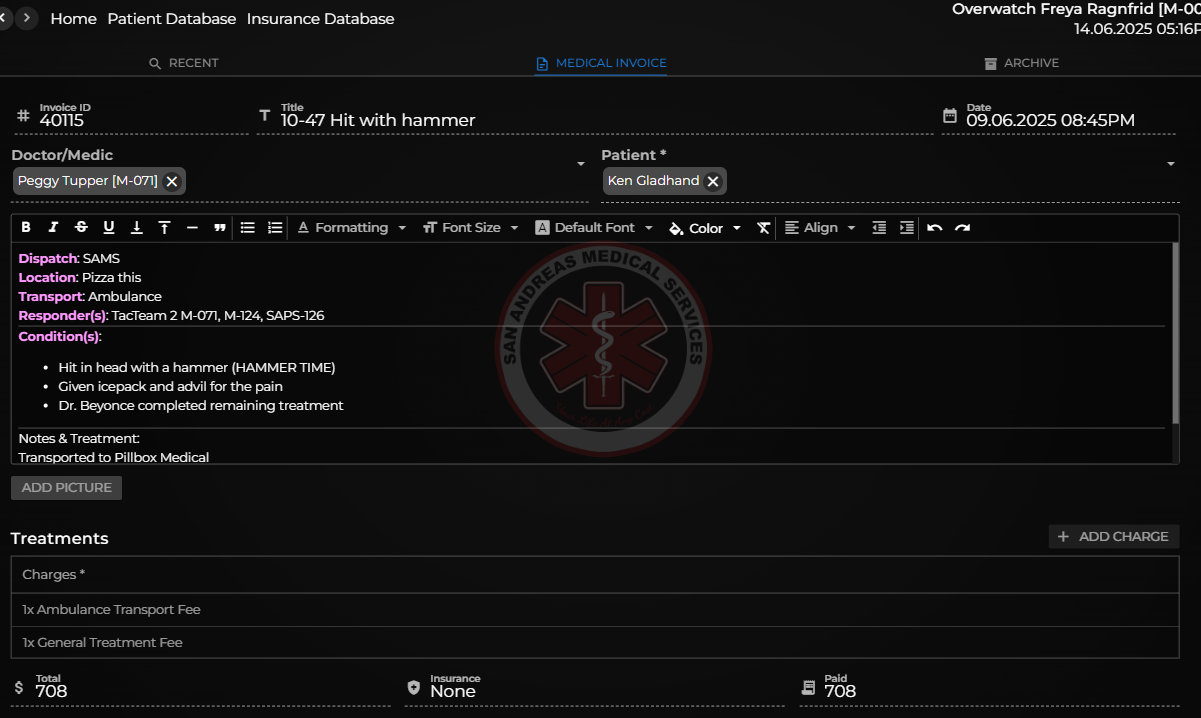Image resolution: width=1201 pixels, height=718 pixels.
Task: Click the Location line reading Pizza this
Action: pos(80,278)
